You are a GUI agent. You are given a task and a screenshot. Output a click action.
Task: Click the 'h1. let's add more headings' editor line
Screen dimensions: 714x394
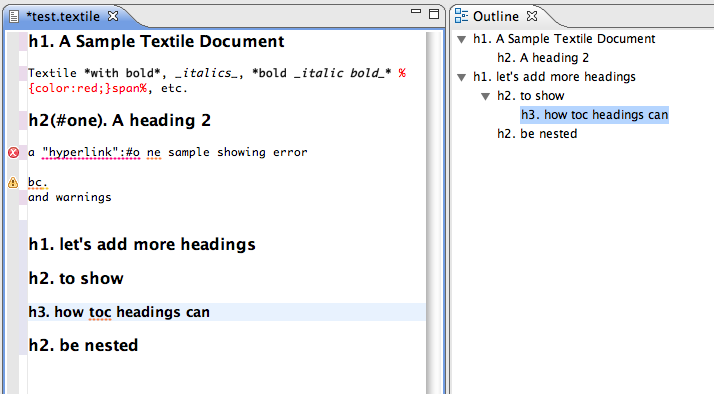coord(142,245)
